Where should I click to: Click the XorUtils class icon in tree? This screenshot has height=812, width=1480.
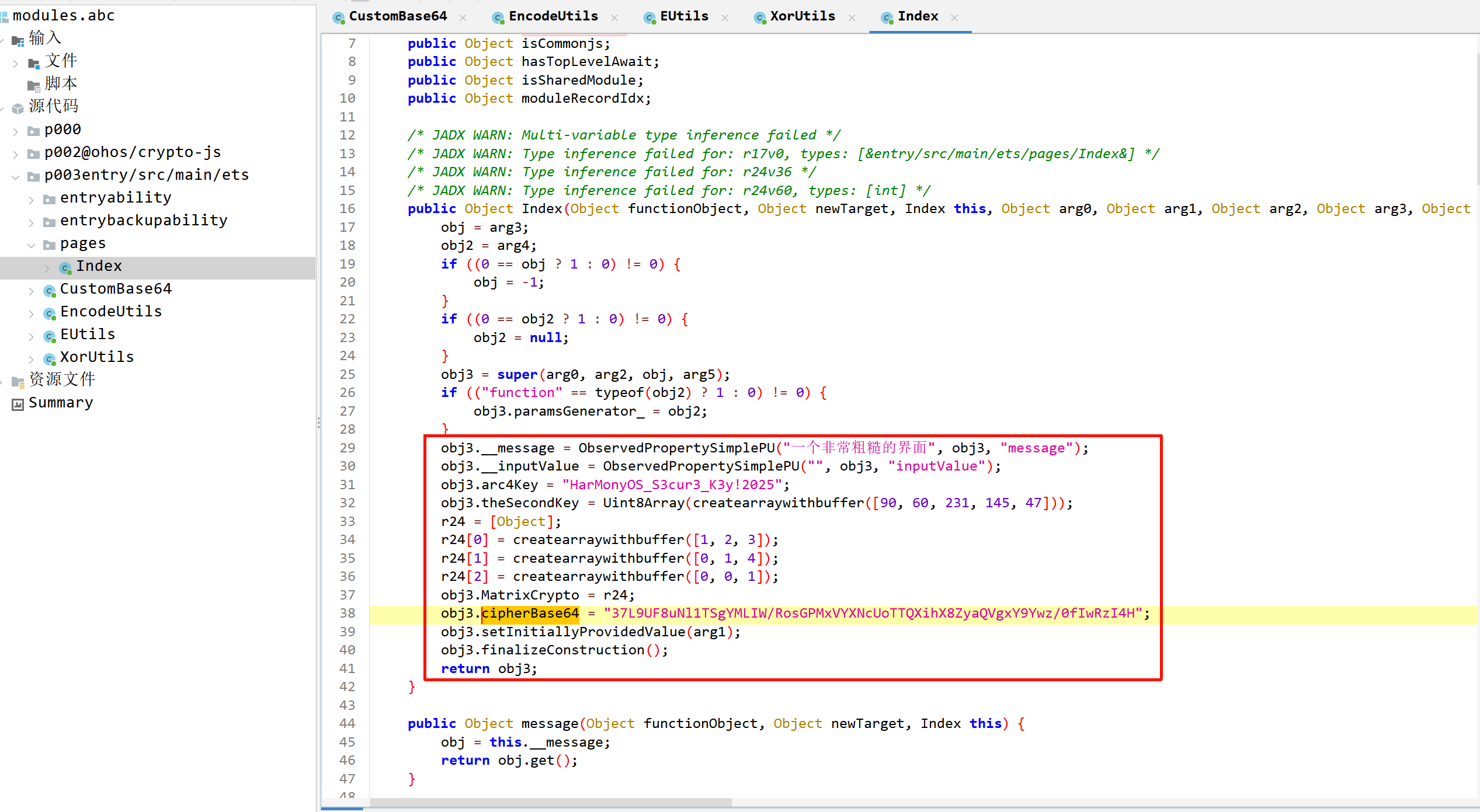pyautogui.click(x=50, y=358)
